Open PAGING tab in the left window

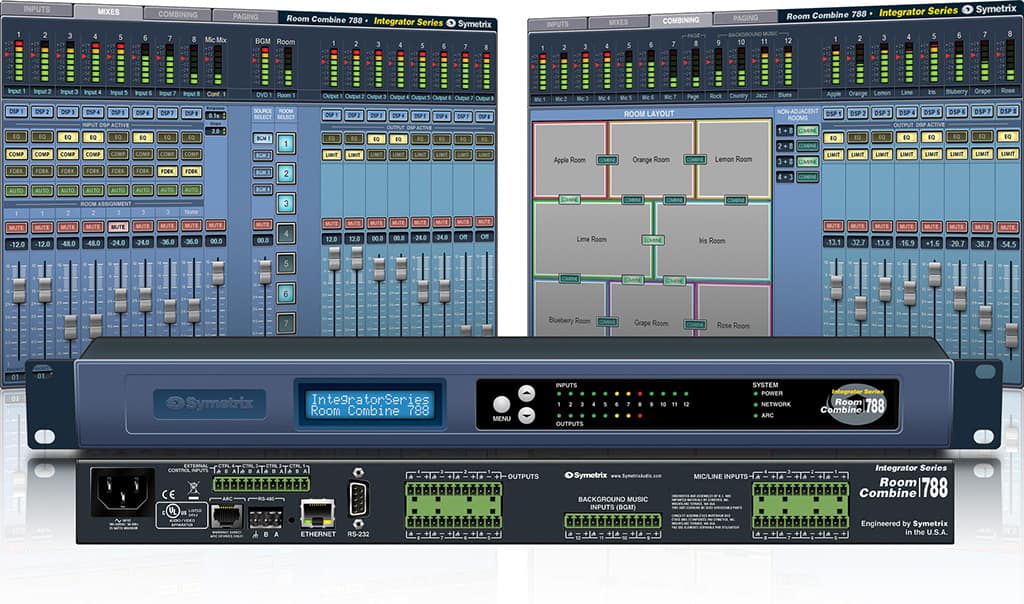tap(246, 17)
